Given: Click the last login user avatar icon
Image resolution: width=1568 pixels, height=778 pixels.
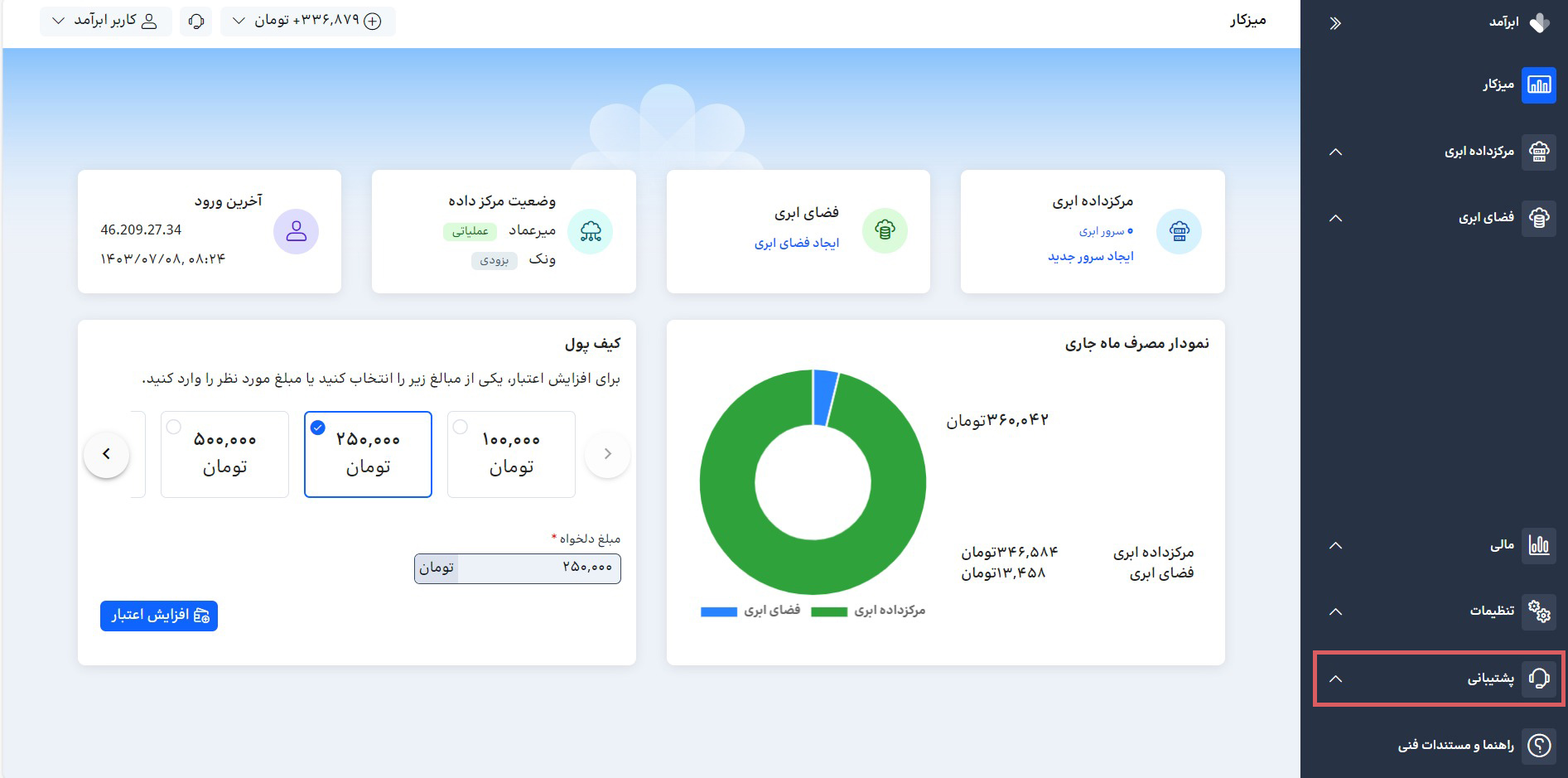Looking at the screenshot, I should click(296, 231).
